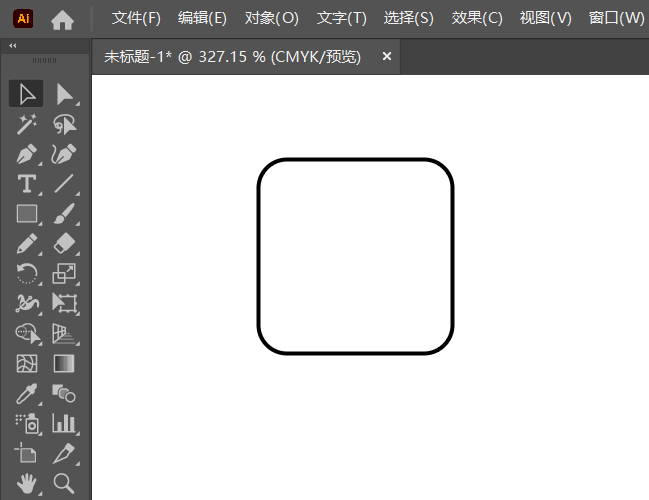This screenshot has height=500, width=649.
Task: Select the Hand tool
Action: click(x=27, y=483)
